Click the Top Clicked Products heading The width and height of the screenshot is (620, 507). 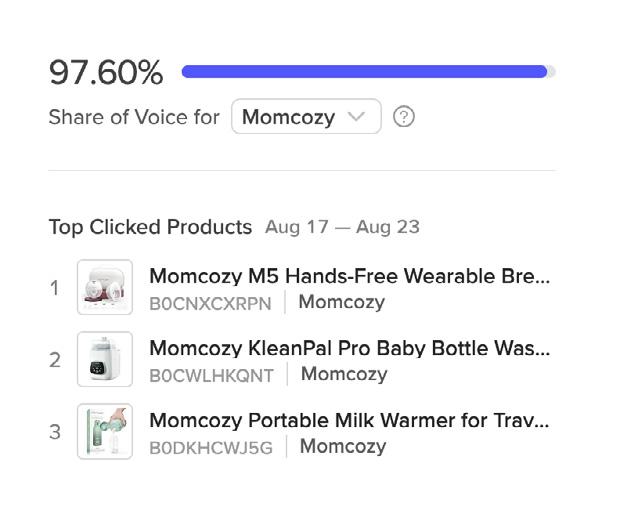(150, 227)
